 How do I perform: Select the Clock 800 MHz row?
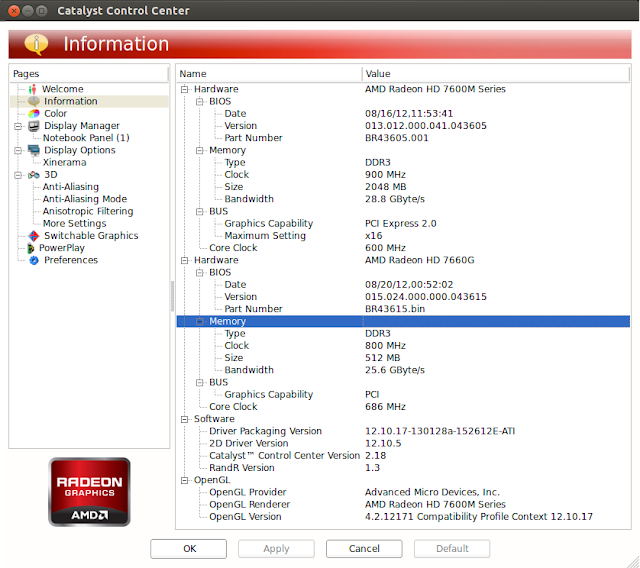(403, 346)
